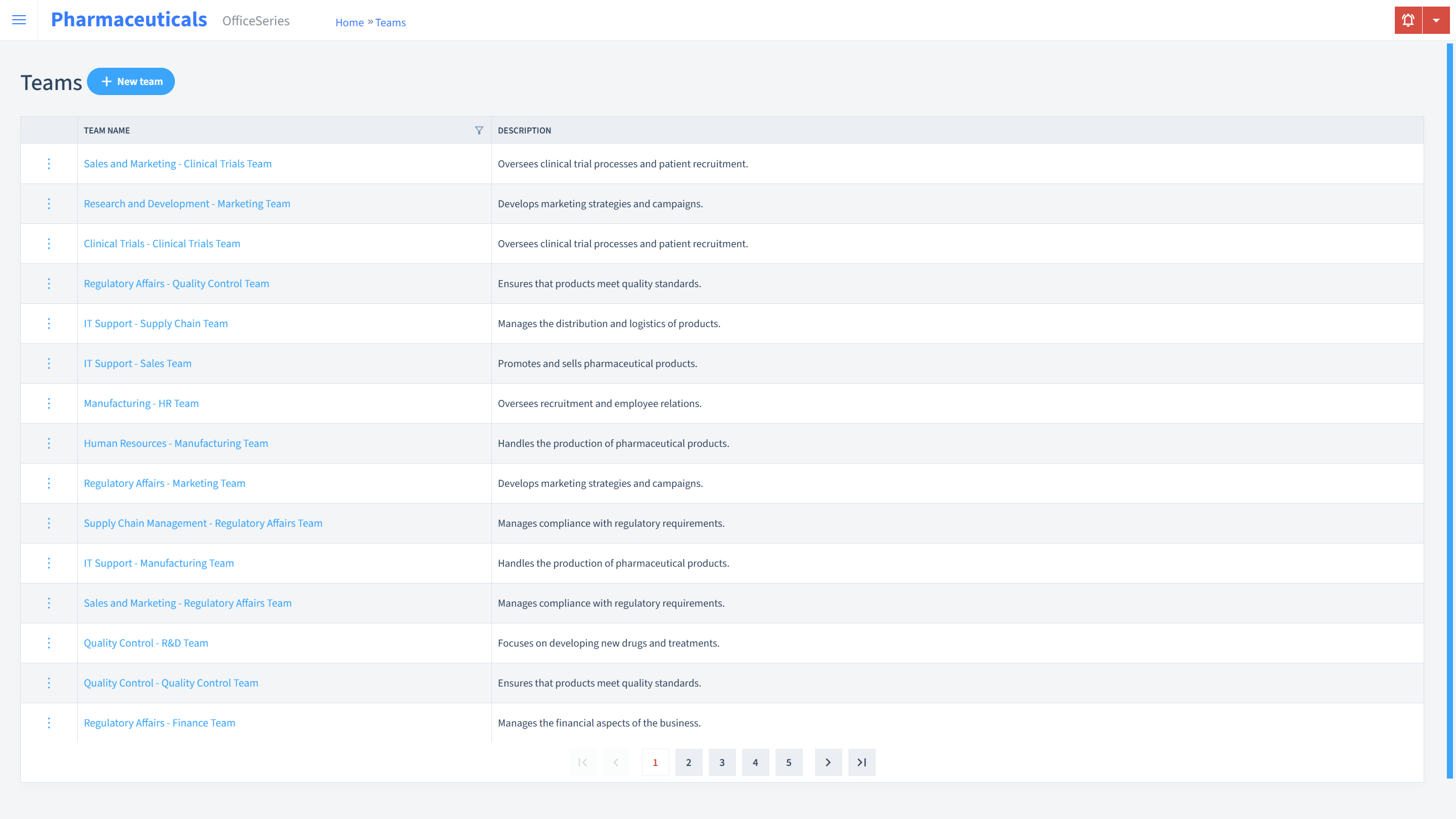Open Quality Control Quality Control Team link

[171, 682]
